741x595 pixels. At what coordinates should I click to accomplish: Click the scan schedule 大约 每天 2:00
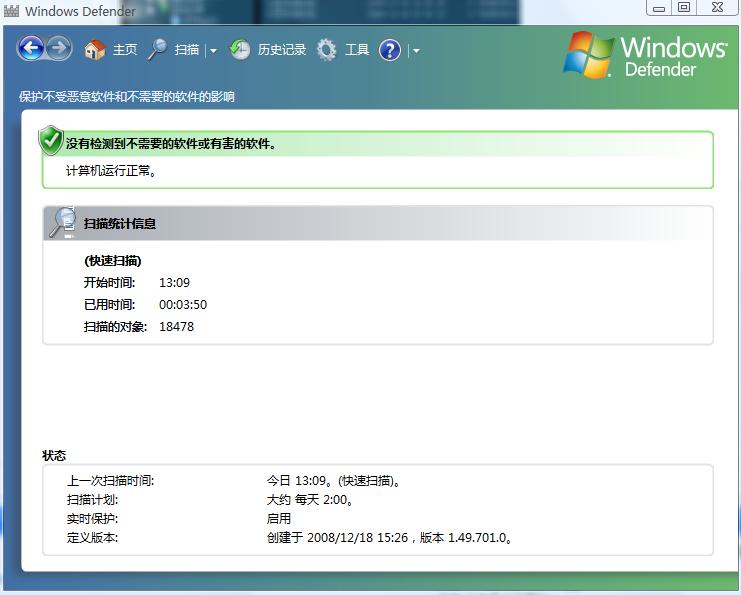coord(310,500)
